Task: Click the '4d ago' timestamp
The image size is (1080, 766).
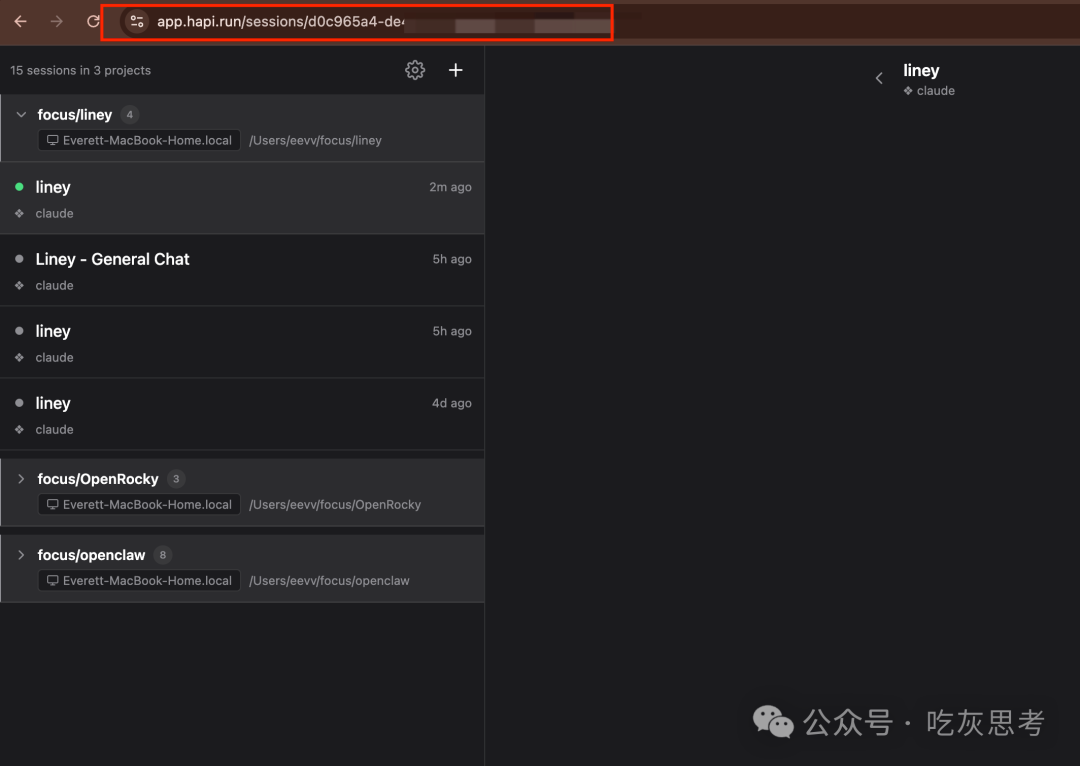Action: (452, 404)
